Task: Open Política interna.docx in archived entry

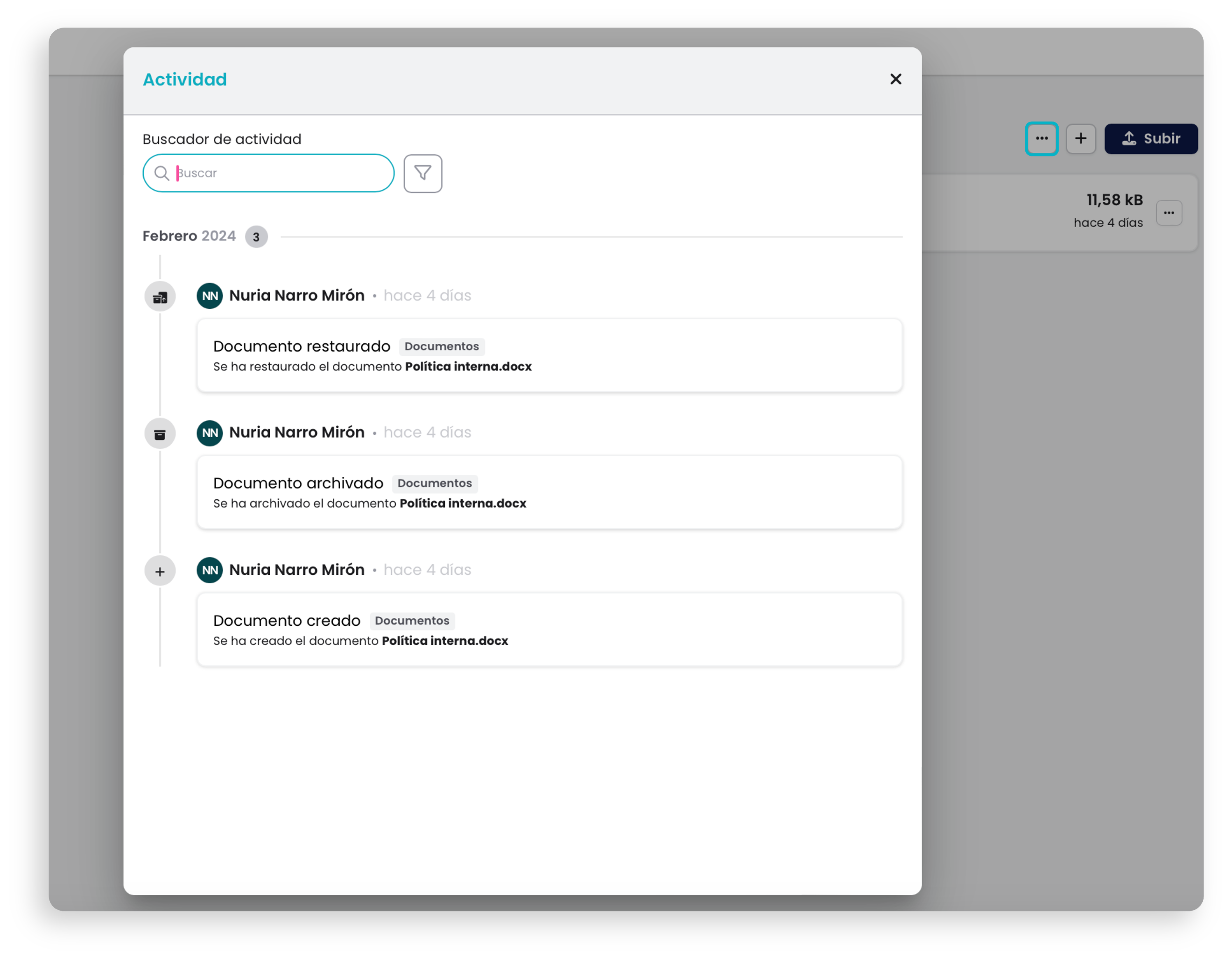Action: (x=462, y=503)
